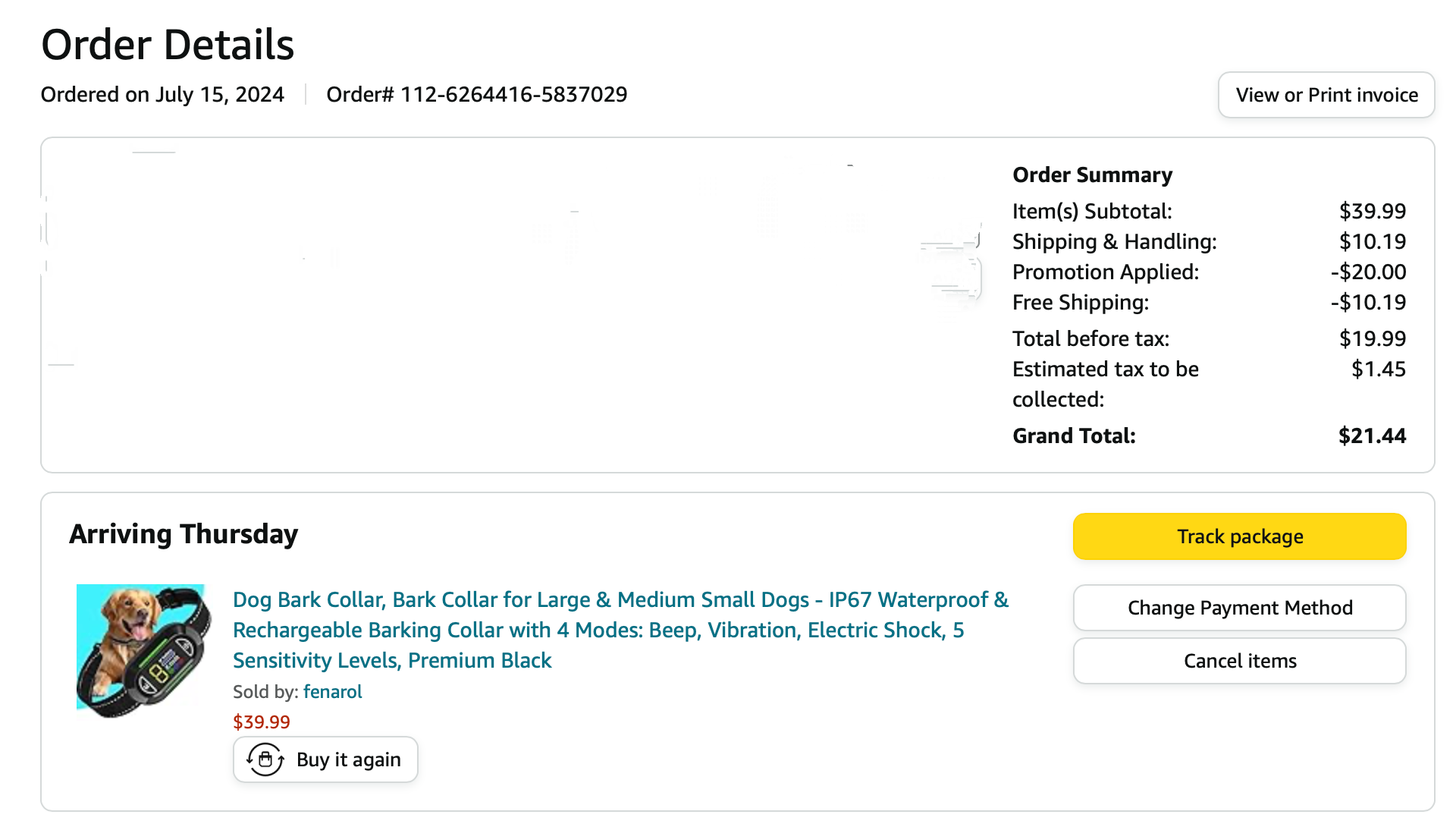Click the Buy it again cart icon
The image size is (1456, 827).
265,759
